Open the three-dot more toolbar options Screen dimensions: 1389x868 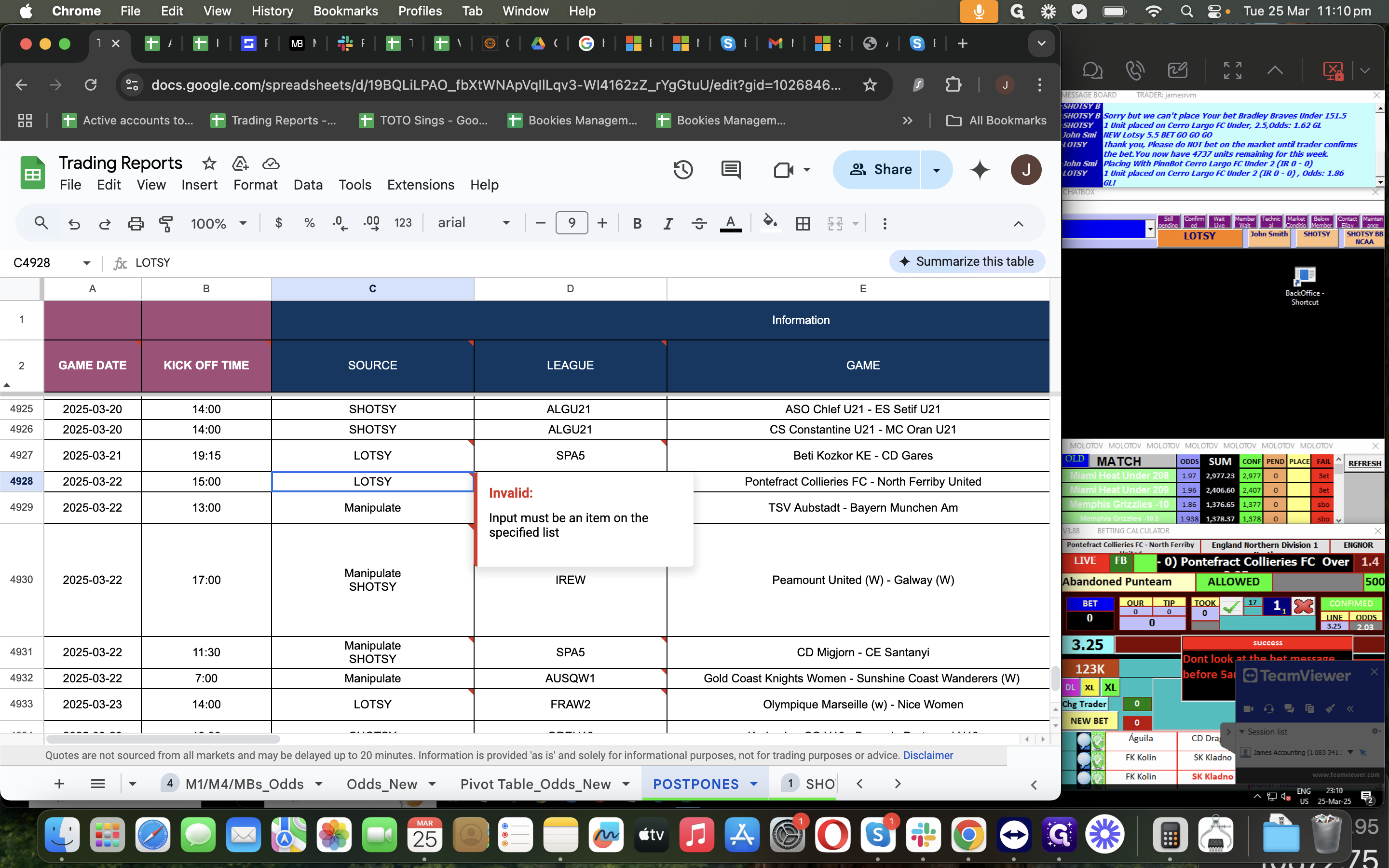885,223
